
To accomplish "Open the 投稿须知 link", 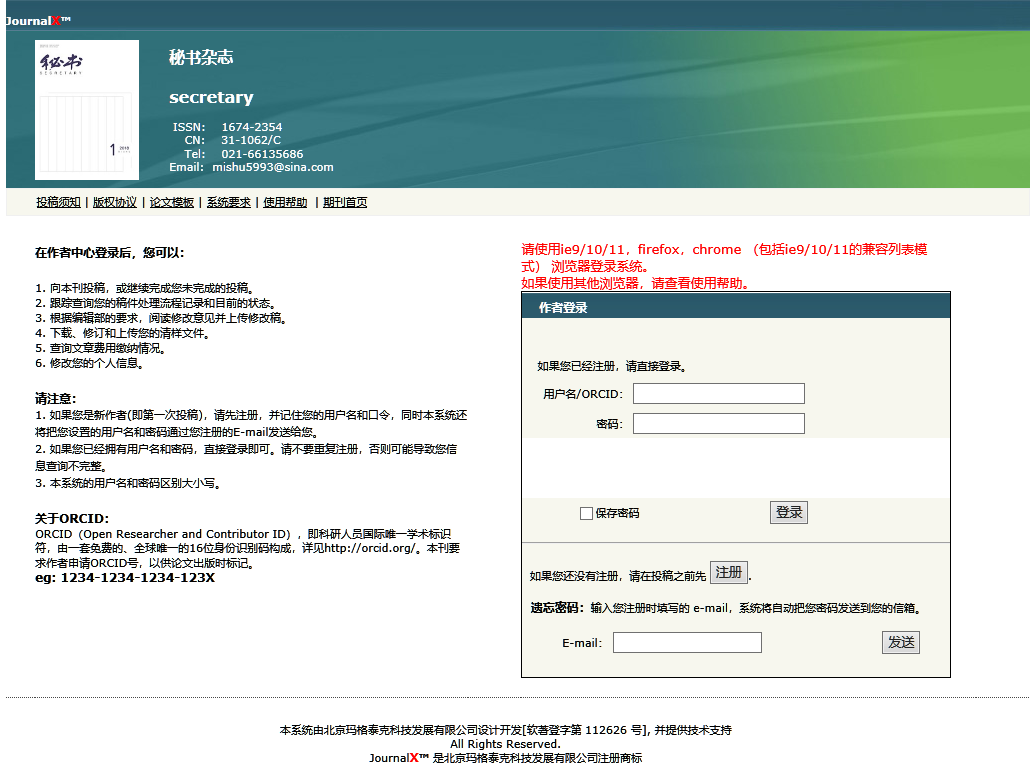I will click(58, 202).
